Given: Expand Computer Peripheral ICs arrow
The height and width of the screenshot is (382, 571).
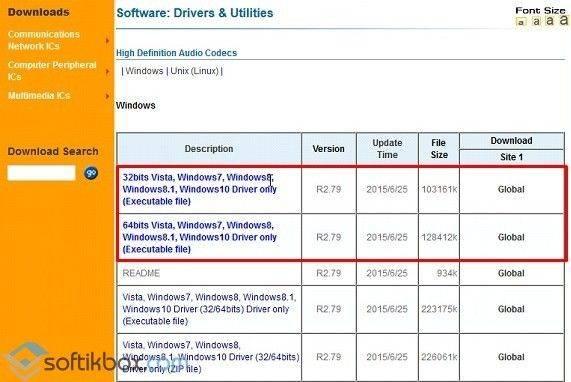Looking at the screenshot, I should pos(107,71).
